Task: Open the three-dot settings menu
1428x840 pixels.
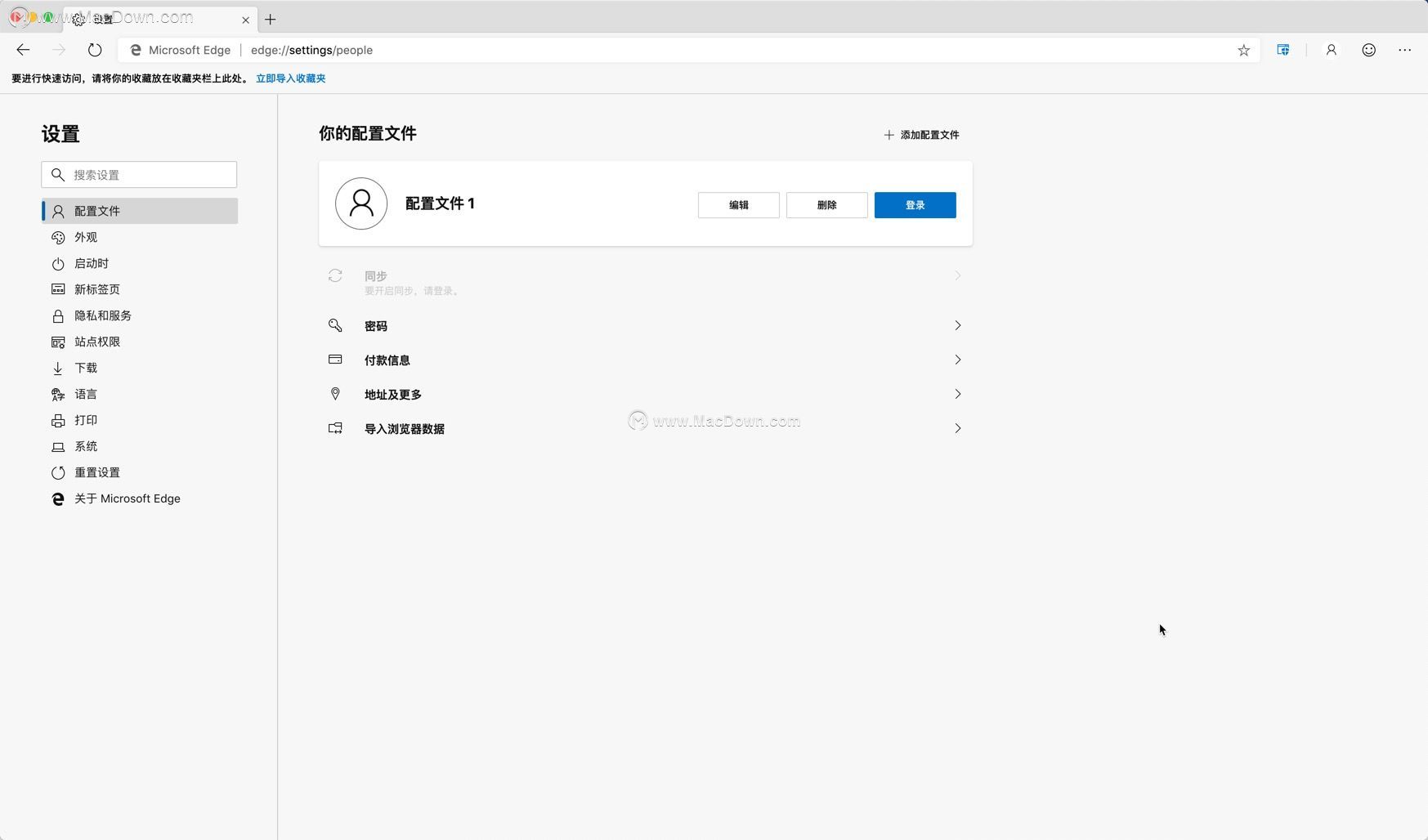Action: [x=1405, y=50]
